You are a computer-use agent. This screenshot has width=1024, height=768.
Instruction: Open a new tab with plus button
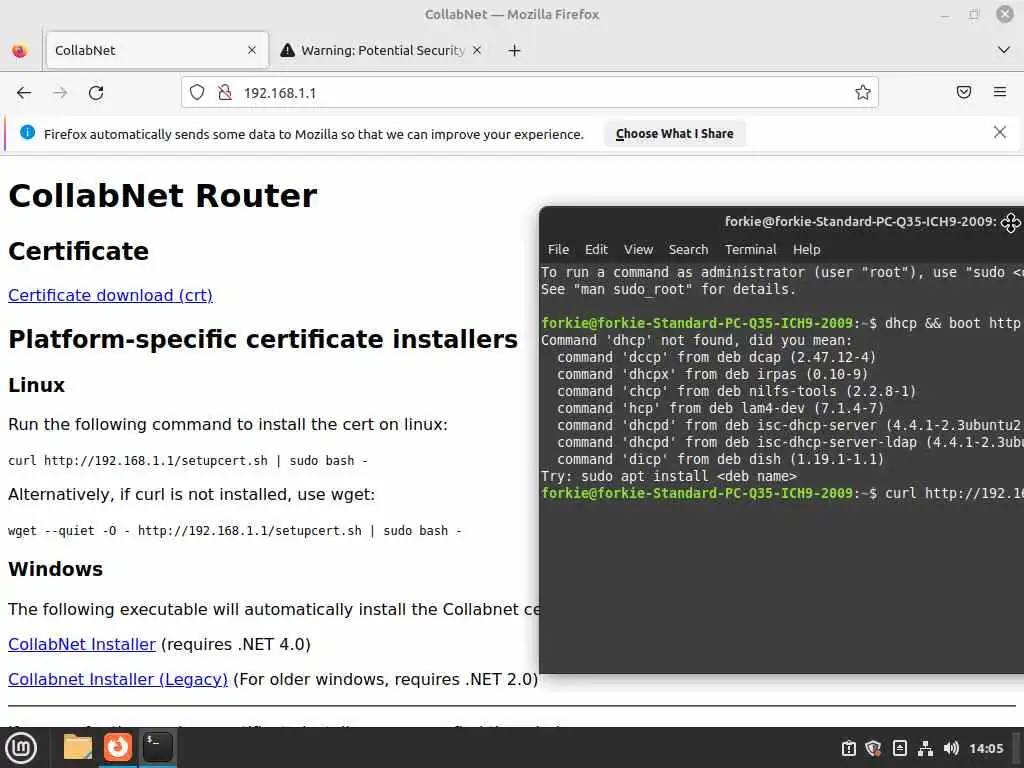point(515,50)
